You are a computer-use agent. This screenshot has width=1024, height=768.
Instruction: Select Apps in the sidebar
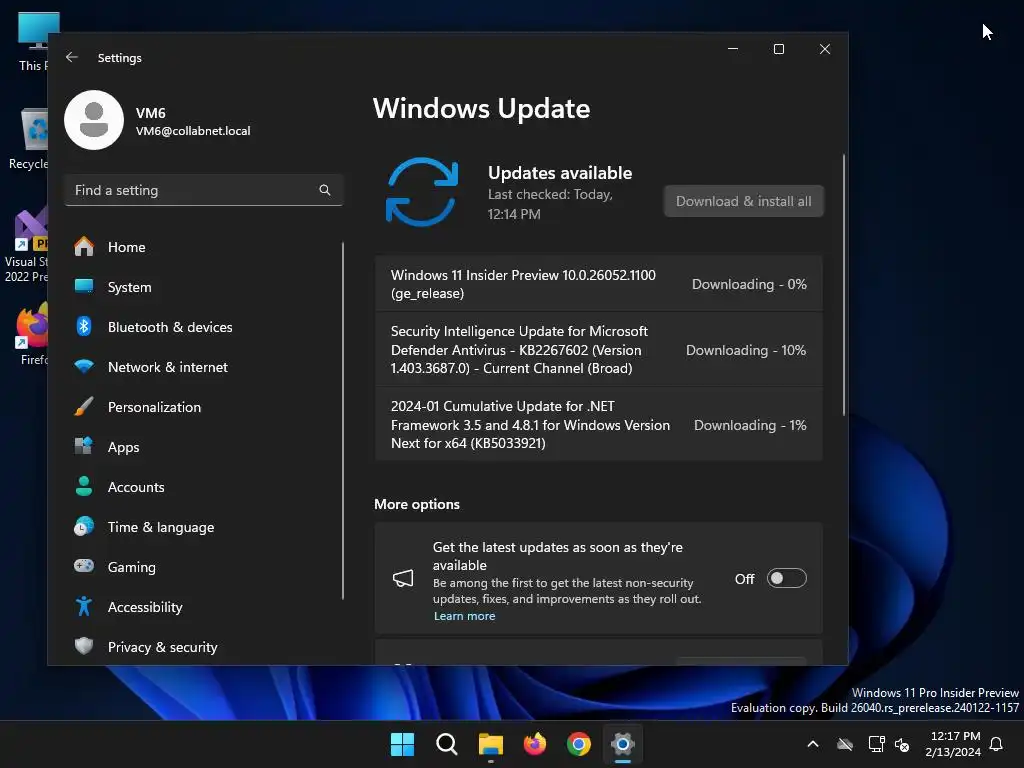(204, 447)
